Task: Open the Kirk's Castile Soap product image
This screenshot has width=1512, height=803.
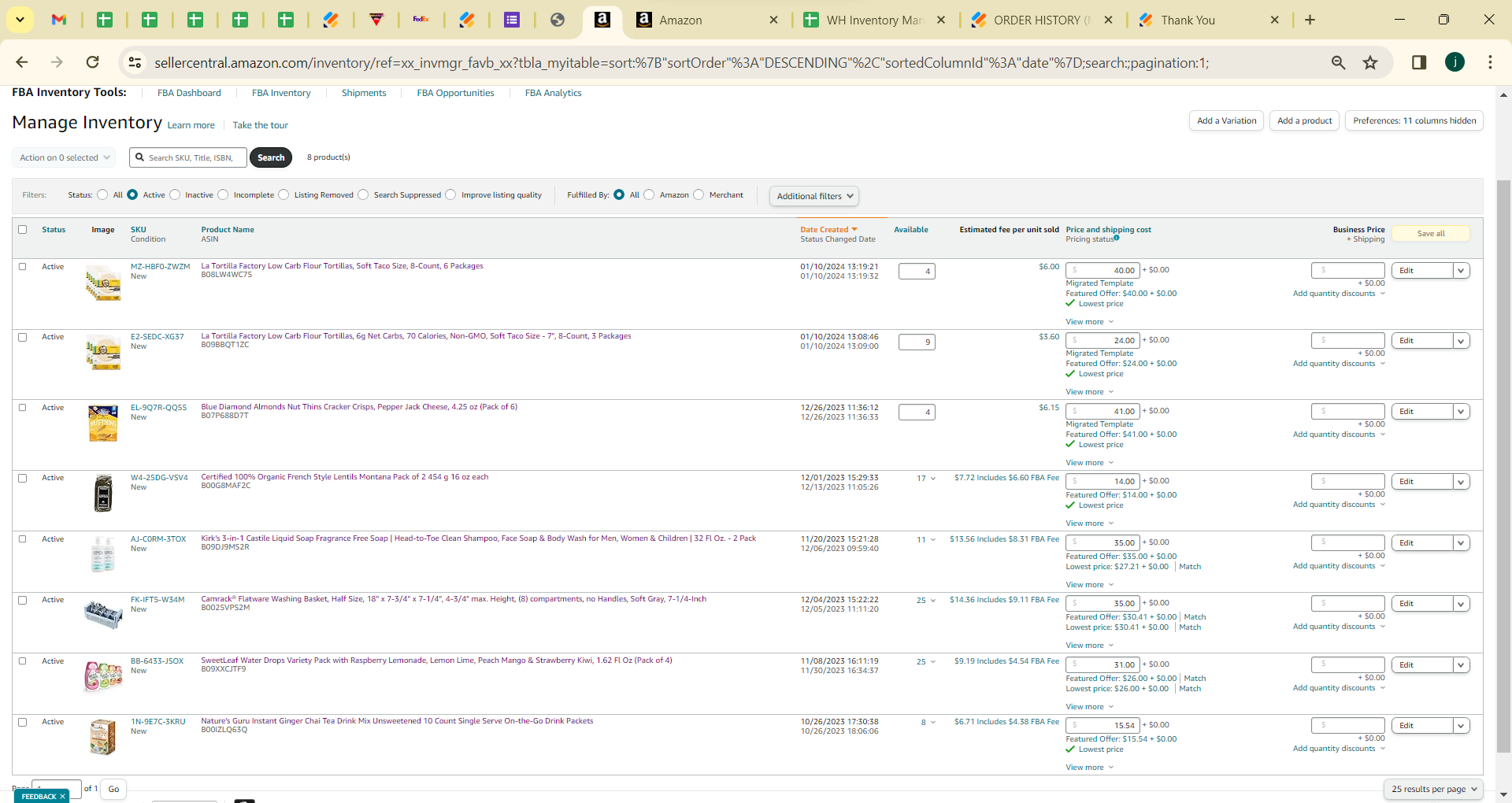Action: pyautogui.click(x=103, y=554)
